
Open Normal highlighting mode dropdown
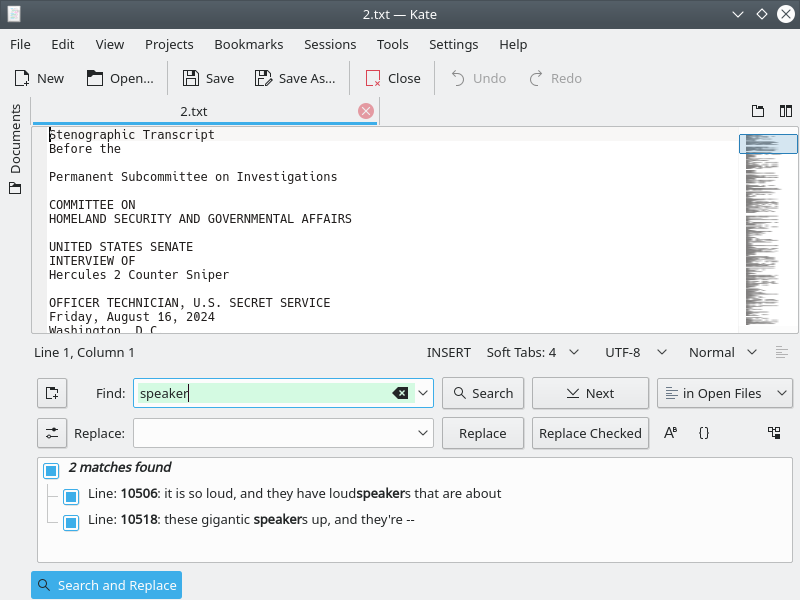point(722,353)
